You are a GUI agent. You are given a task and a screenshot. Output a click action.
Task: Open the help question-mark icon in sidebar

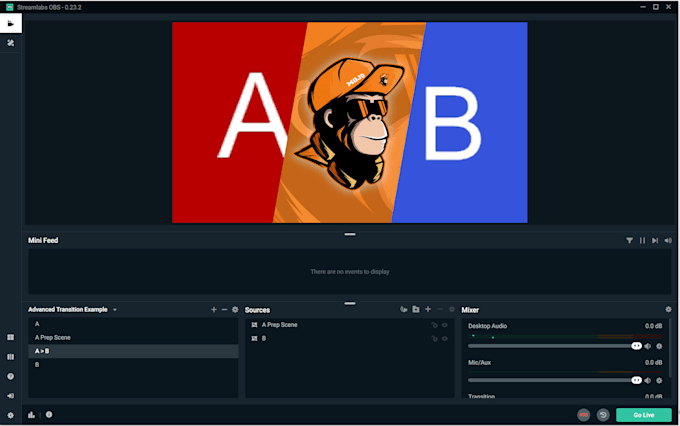(11, 376)
